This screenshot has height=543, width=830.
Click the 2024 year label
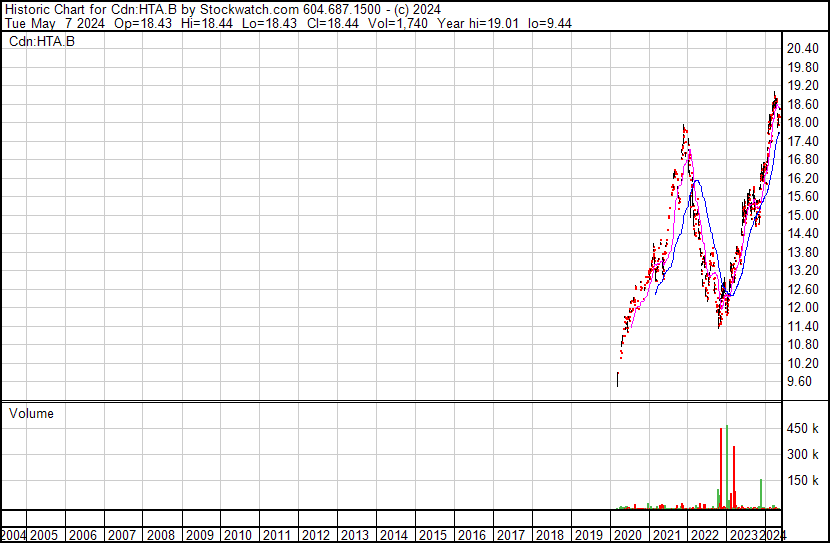[773, 535]
